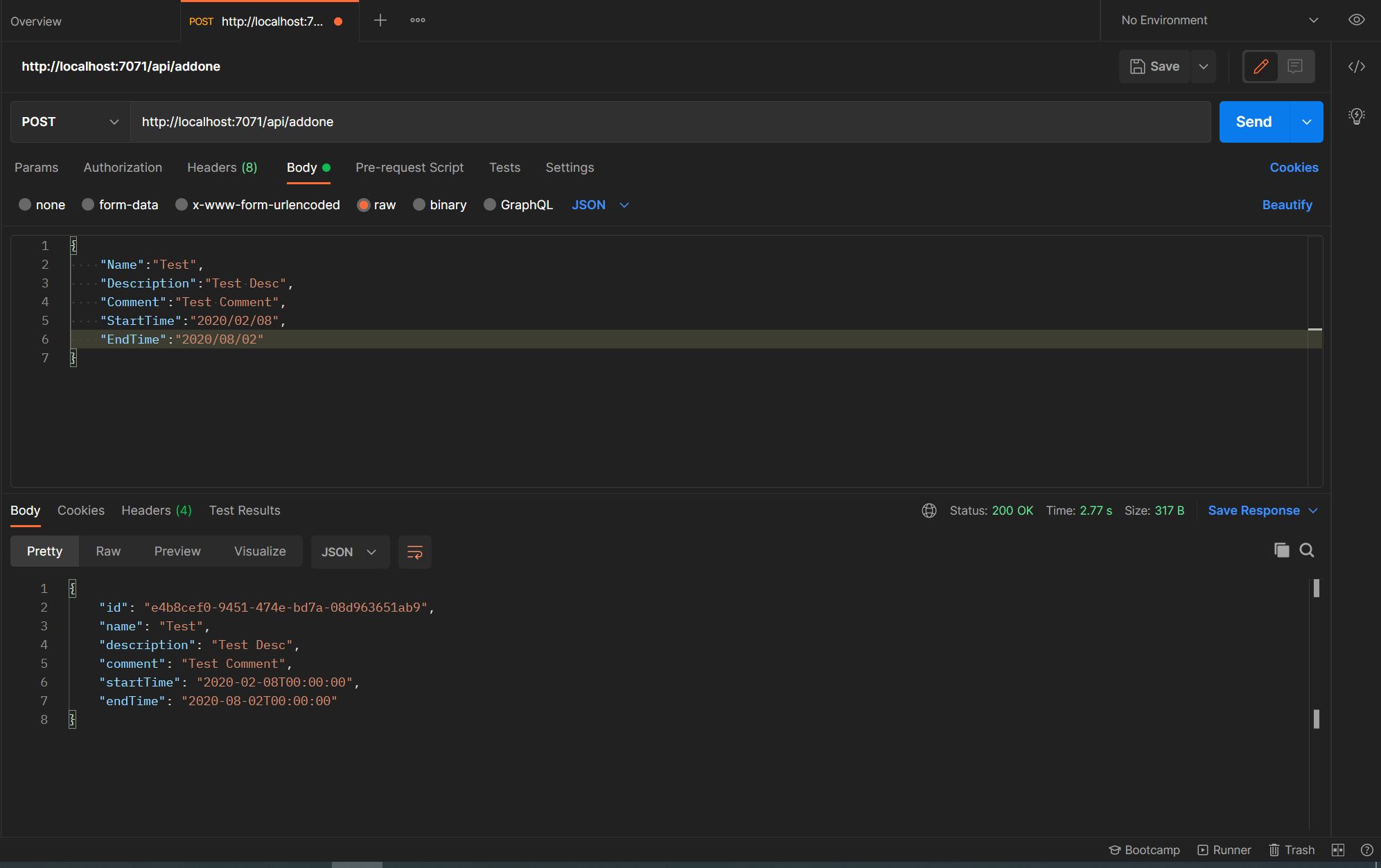Screen dimensions: 1381x868
Task: Expand the Save options arrow
Action: [1204, 67]
